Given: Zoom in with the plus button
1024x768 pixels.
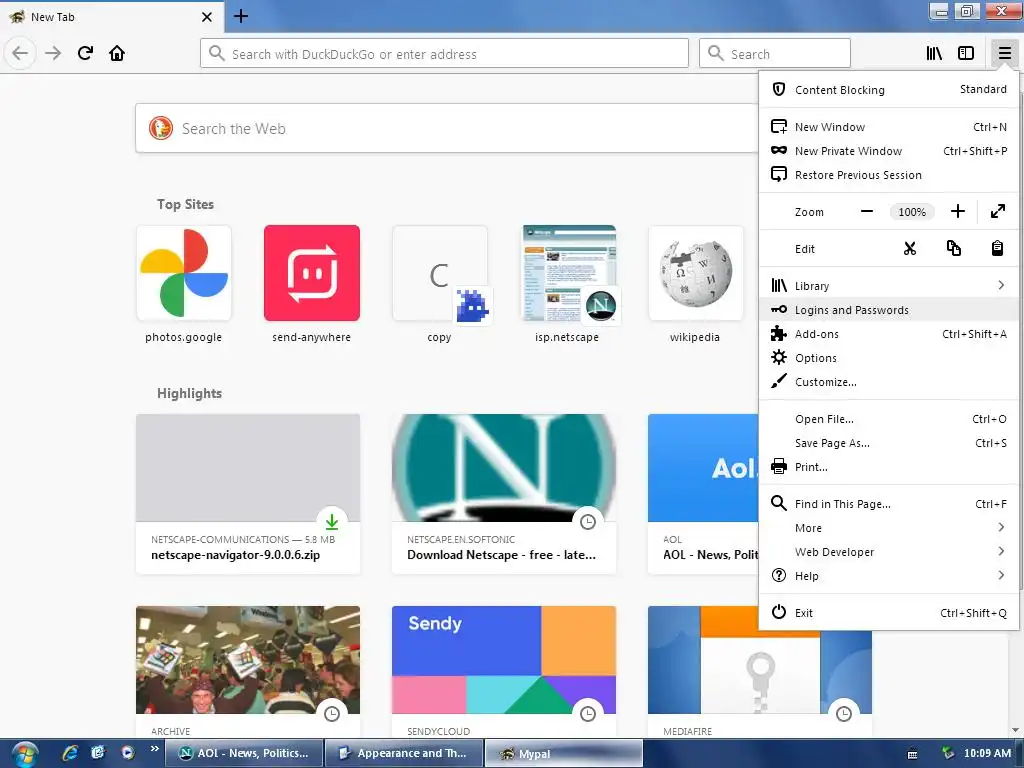Looking at the screenshot, I should tap(957, 212).
